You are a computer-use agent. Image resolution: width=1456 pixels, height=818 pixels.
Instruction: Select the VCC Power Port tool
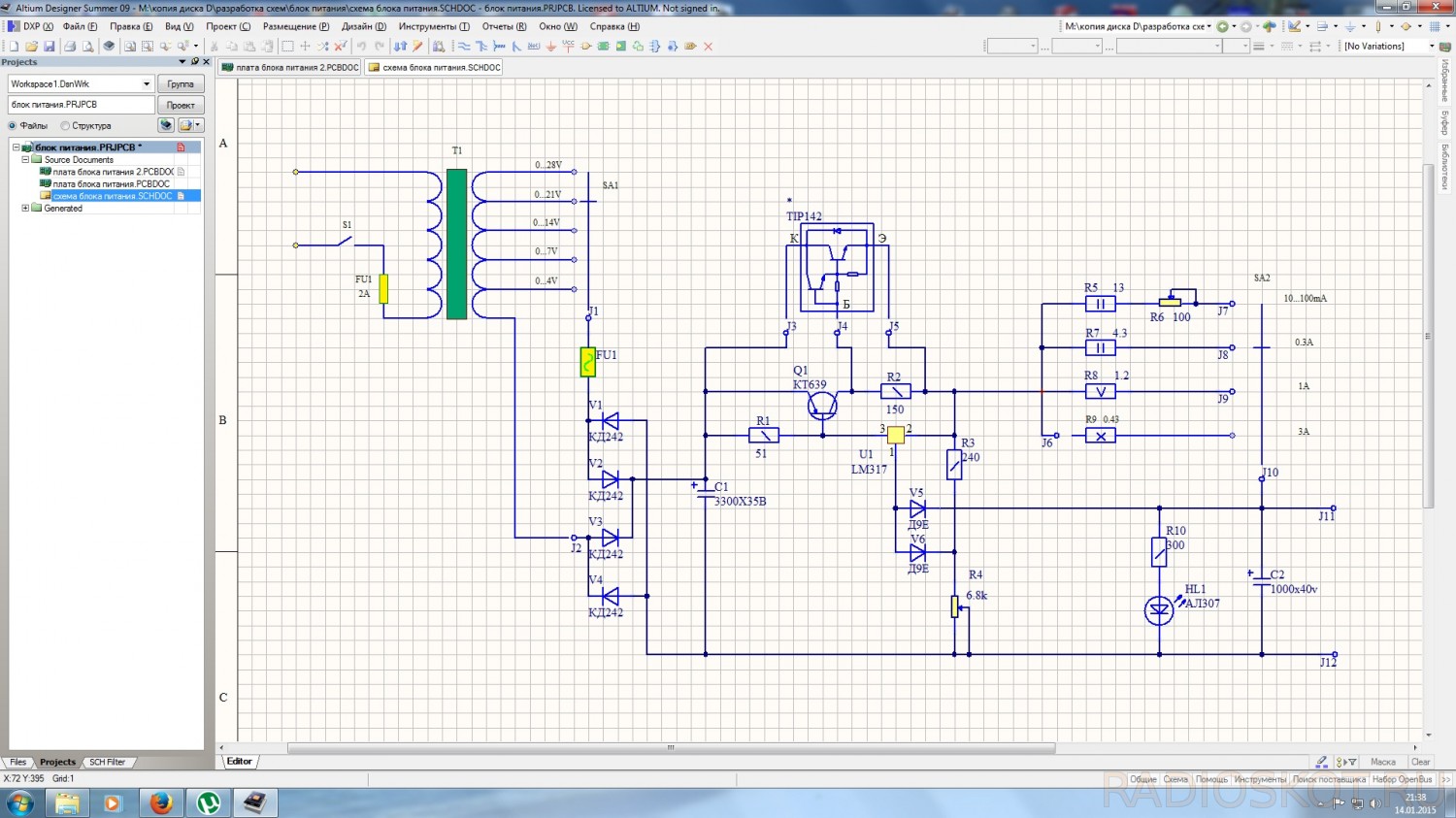click(568, 46)
